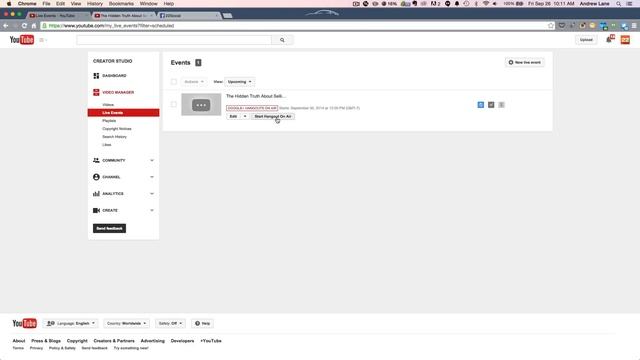Click the dark gray icon in the event row

pyautogui.click(x=491, y=105)
